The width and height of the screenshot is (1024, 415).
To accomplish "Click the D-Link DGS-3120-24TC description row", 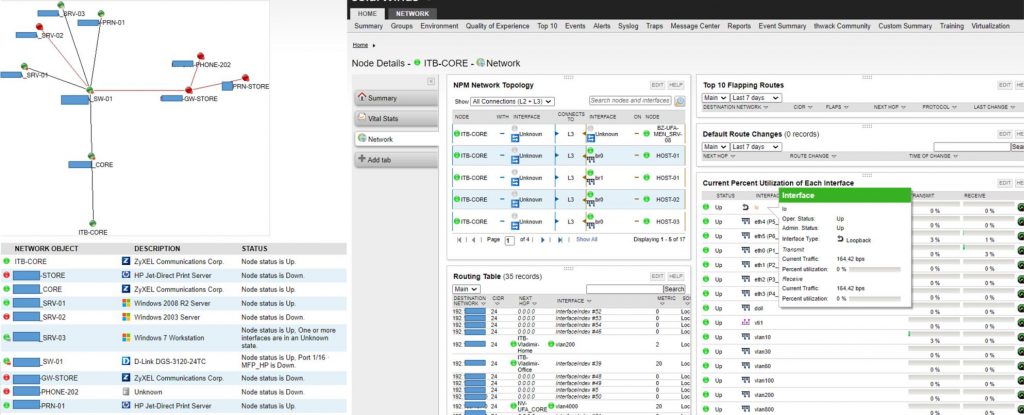I will [173, 361].
